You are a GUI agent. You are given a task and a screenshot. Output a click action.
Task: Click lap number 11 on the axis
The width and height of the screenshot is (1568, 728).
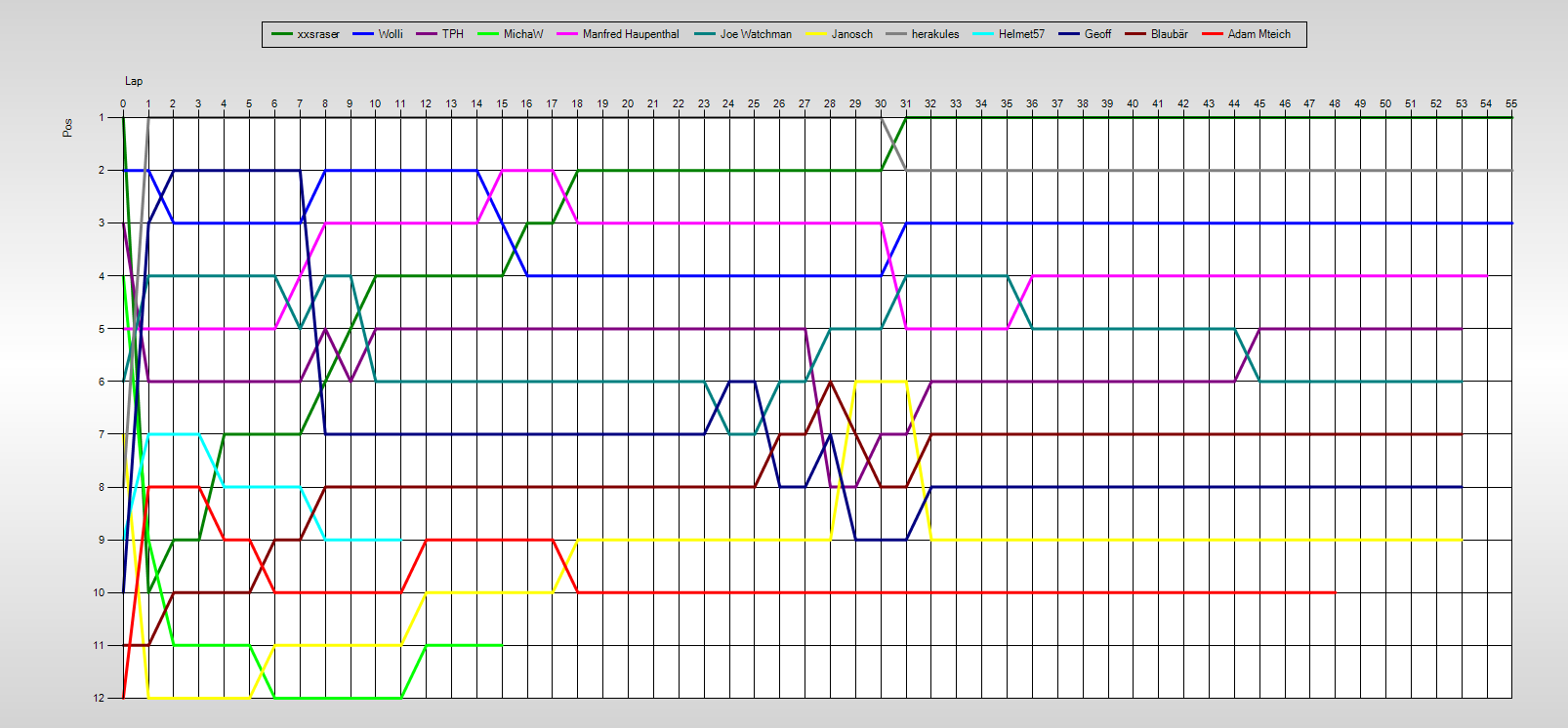click(x=400, y=103)
